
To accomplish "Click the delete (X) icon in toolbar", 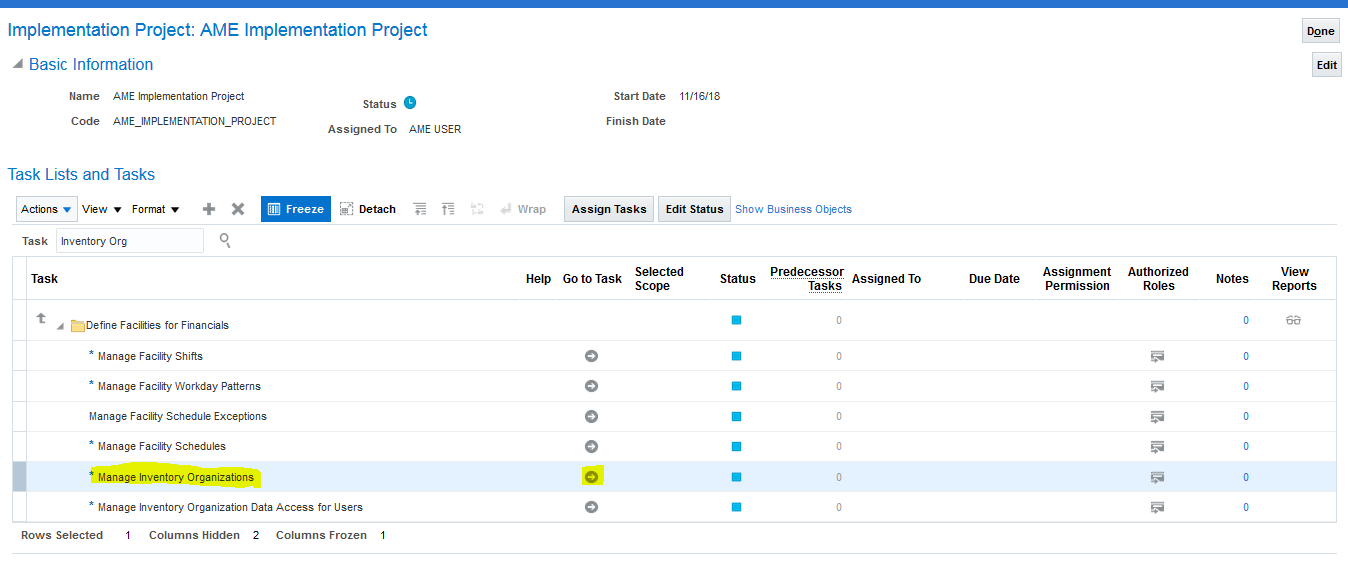I will pyautogui.click(x=238, y=209).
